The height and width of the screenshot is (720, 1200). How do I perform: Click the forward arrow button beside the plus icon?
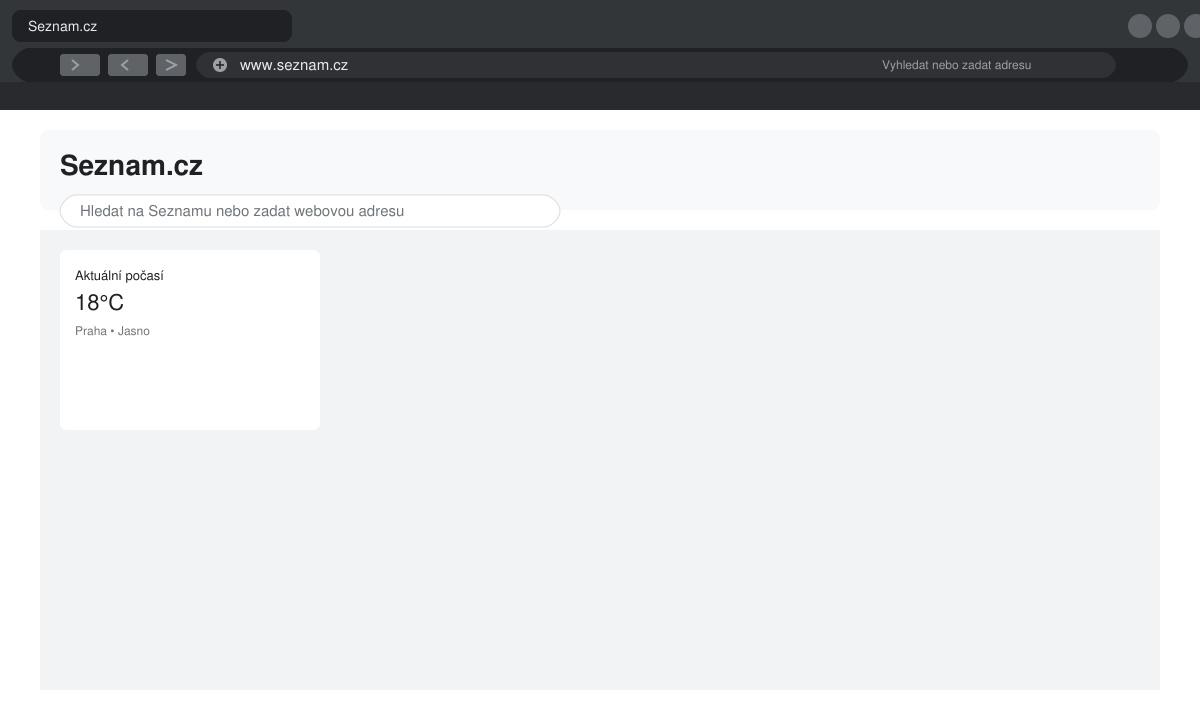point(171,65)
